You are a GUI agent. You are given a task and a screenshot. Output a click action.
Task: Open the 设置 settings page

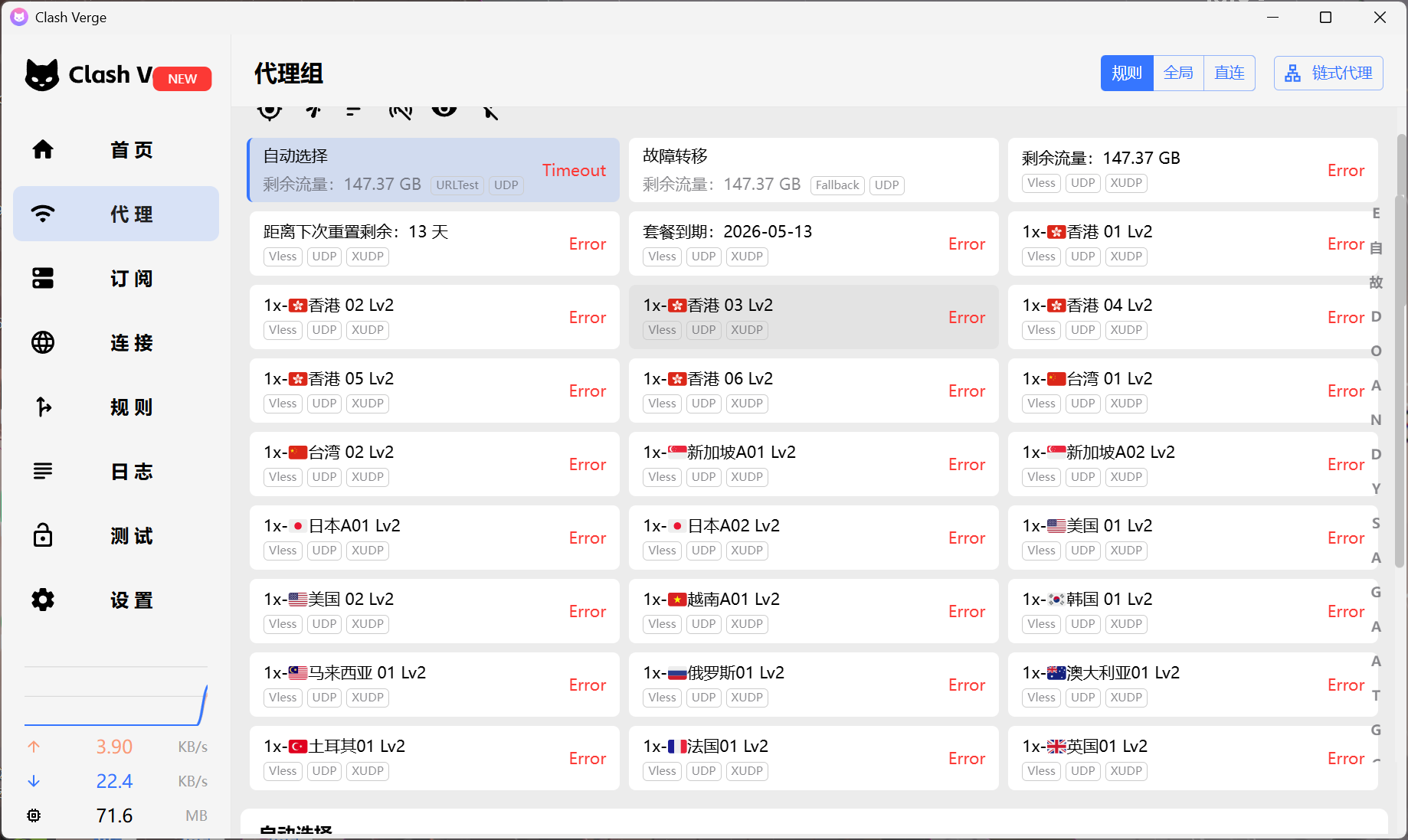click(x=116, y=600)
